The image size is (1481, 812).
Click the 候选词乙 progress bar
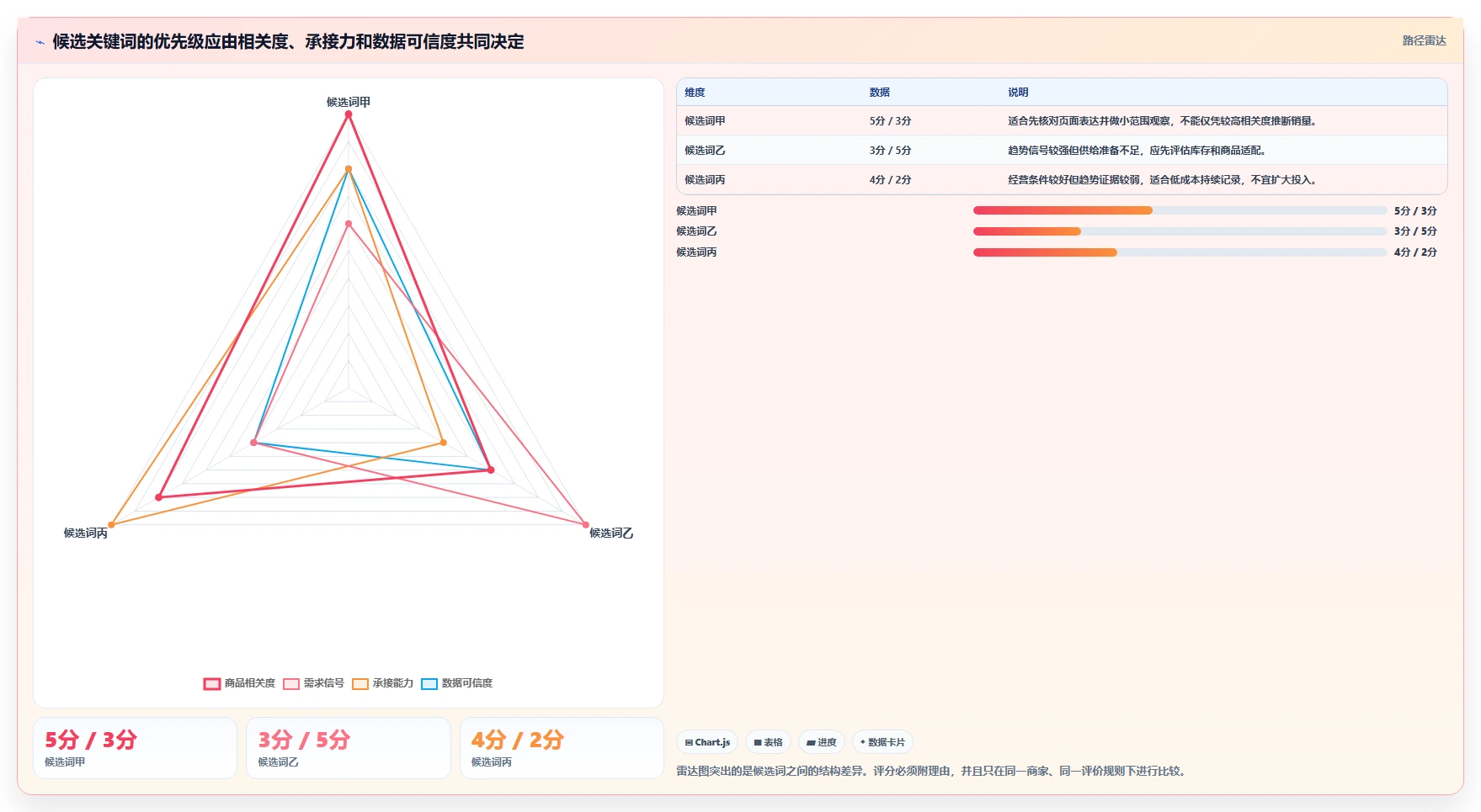tap(1180, 231)
